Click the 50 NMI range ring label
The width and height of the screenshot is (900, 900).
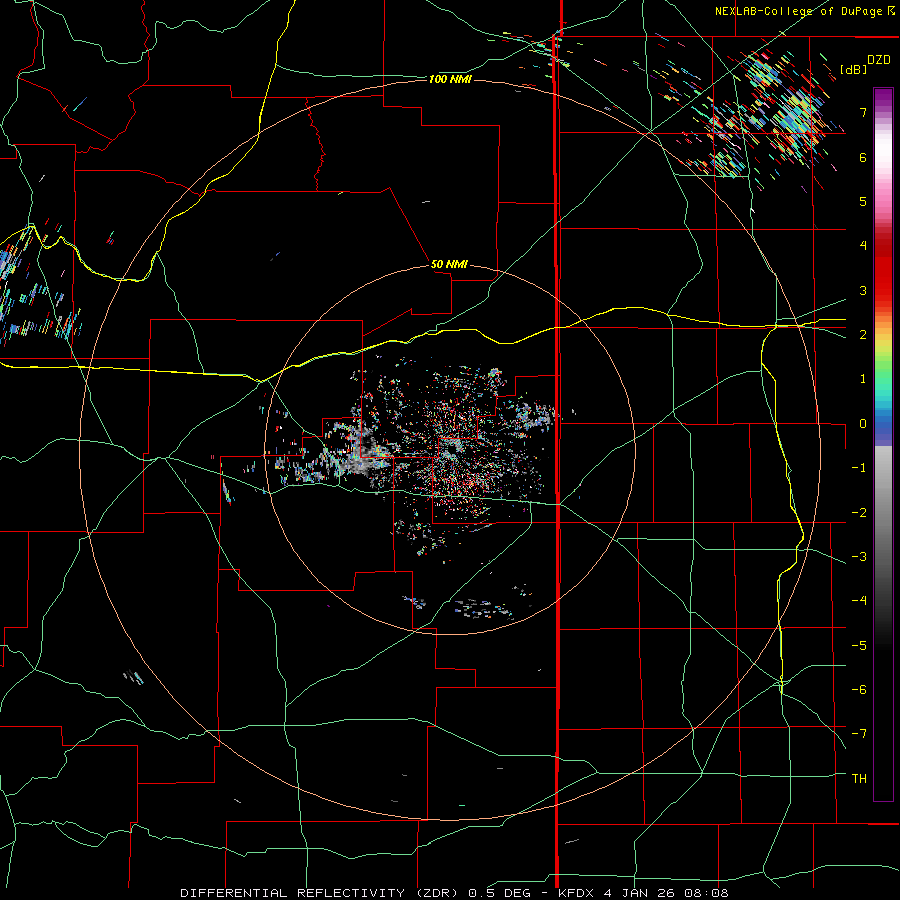449,265
